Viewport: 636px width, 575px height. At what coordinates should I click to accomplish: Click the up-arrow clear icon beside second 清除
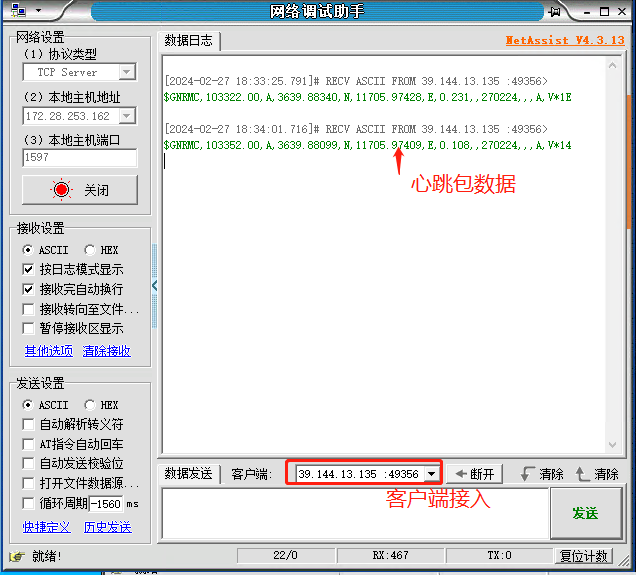click(x=582, y=474)
